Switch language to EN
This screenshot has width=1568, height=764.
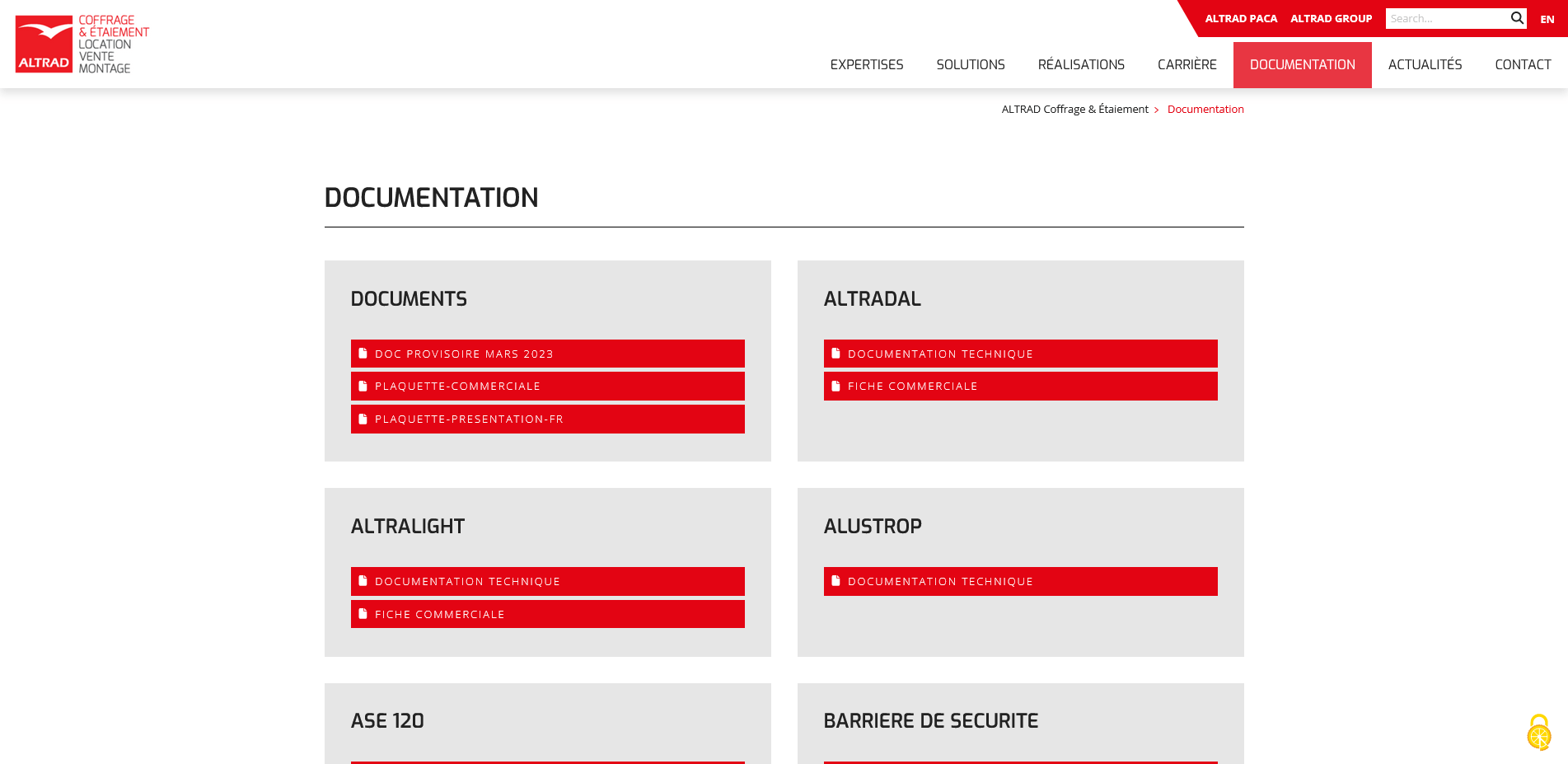coord(1547,19)
